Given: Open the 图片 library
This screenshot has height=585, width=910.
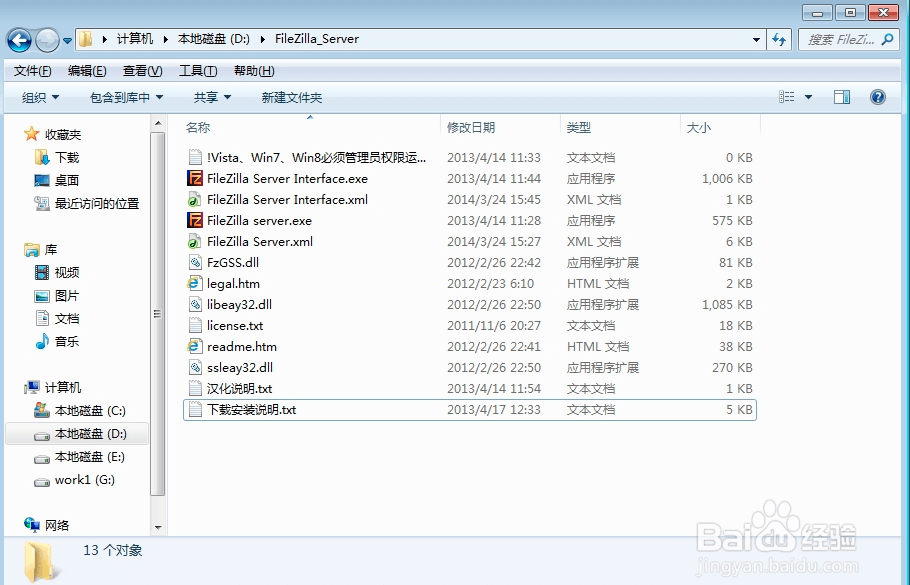Looking at the screenshot, I should click(57, 295).
